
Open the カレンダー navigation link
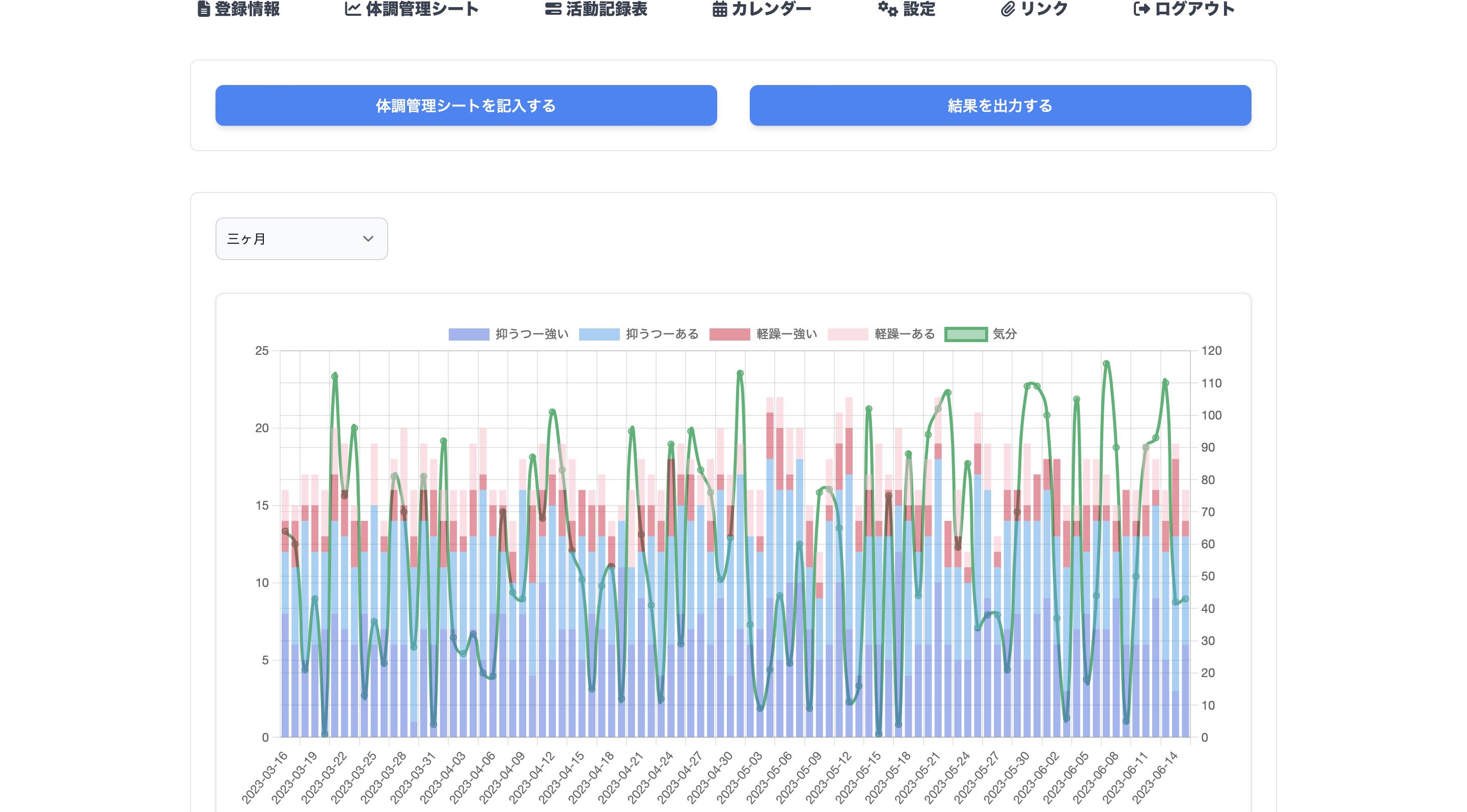[x=762, y=9]
